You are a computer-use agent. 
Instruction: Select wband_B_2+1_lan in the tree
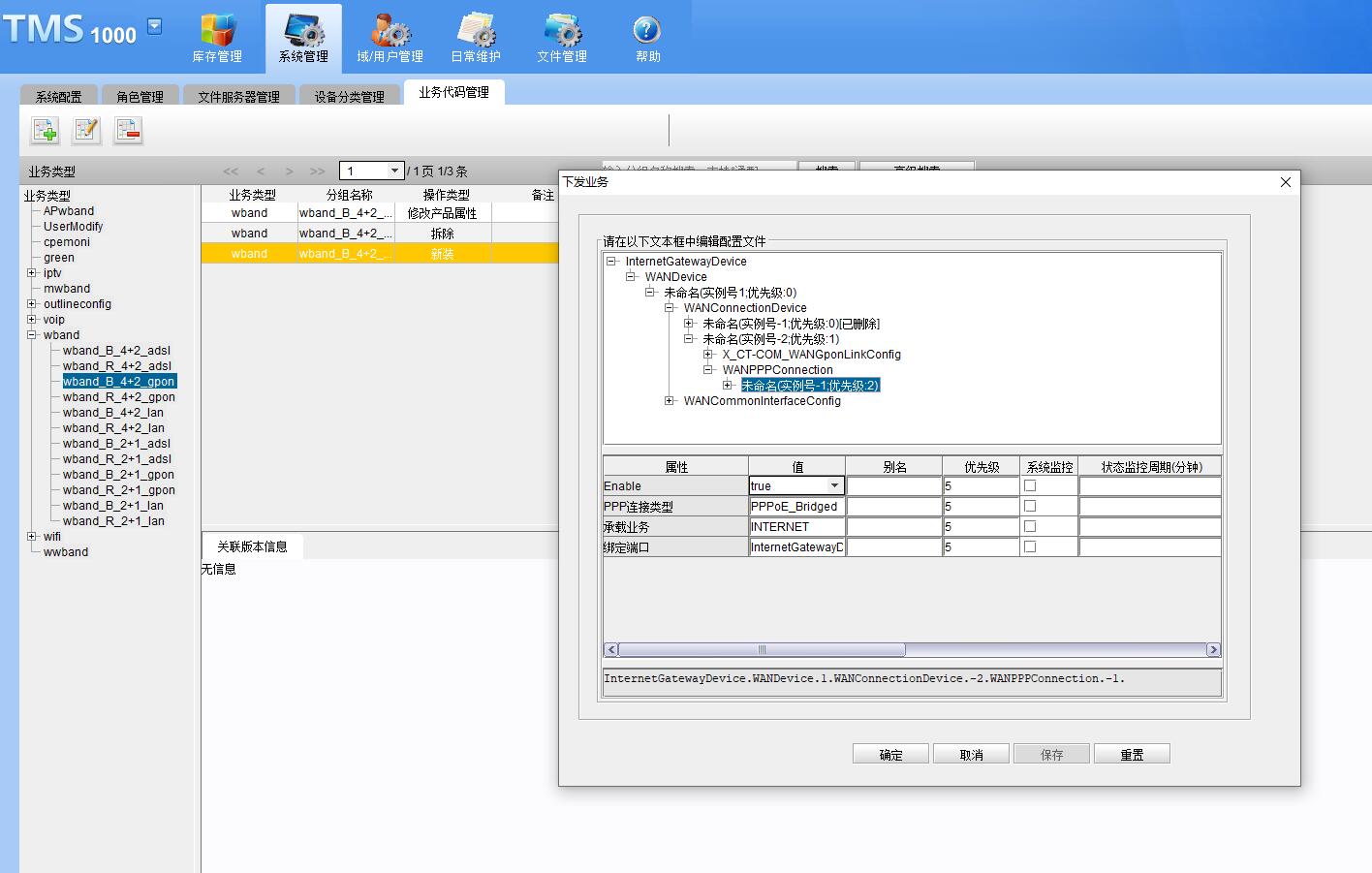pos(113,506)
